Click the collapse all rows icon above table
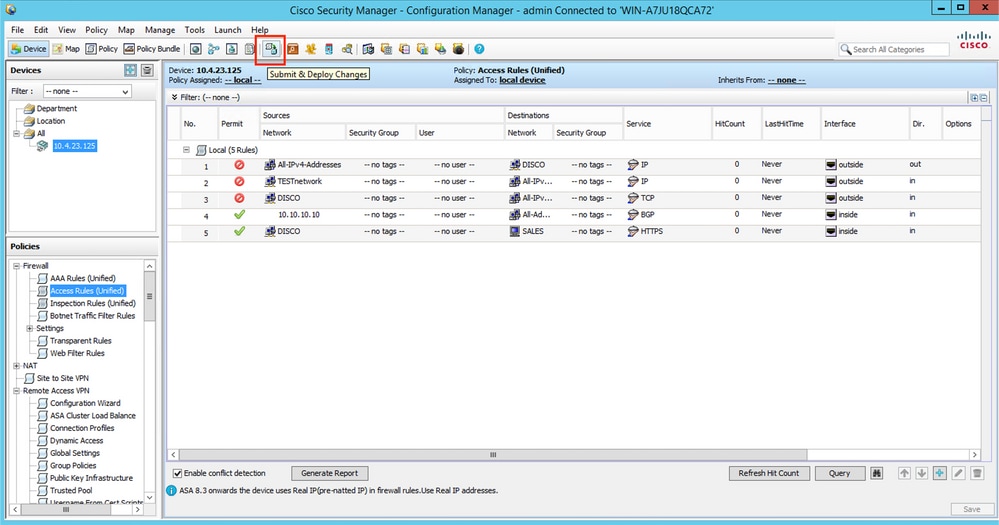 click(x=983, y=97)
